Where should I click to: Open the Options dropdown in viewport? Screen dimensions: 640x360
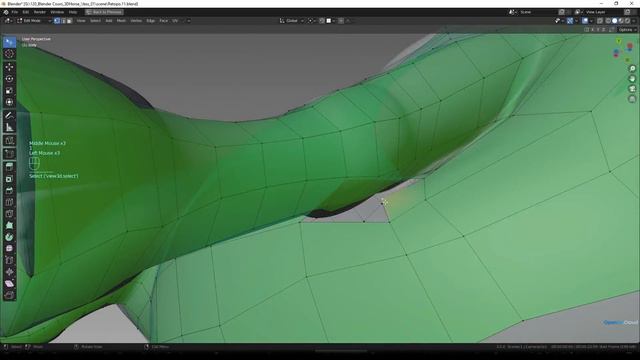click(627, 30)
